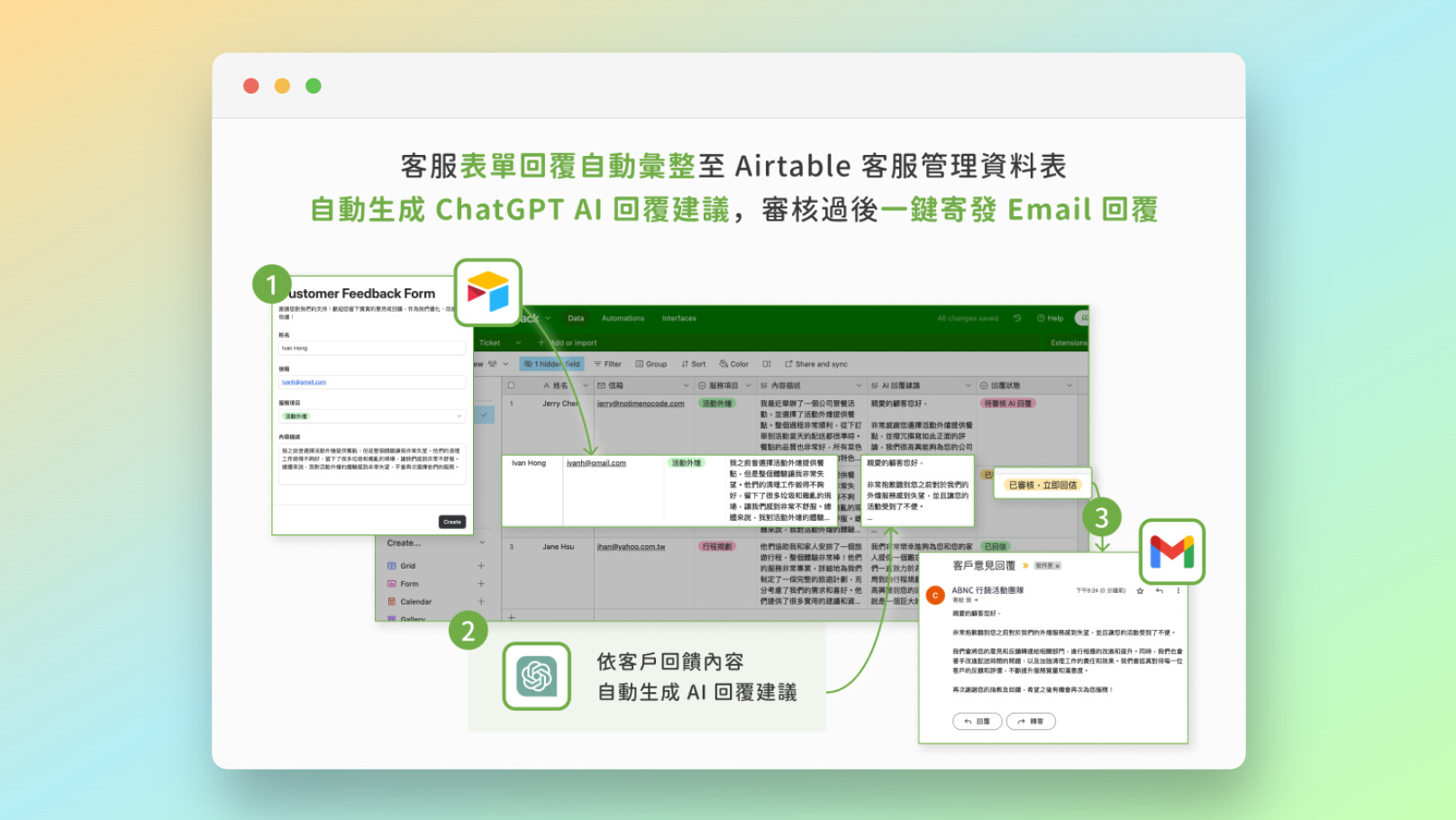Click the 回覆 reply button in Gmail

tap(978, 721)
